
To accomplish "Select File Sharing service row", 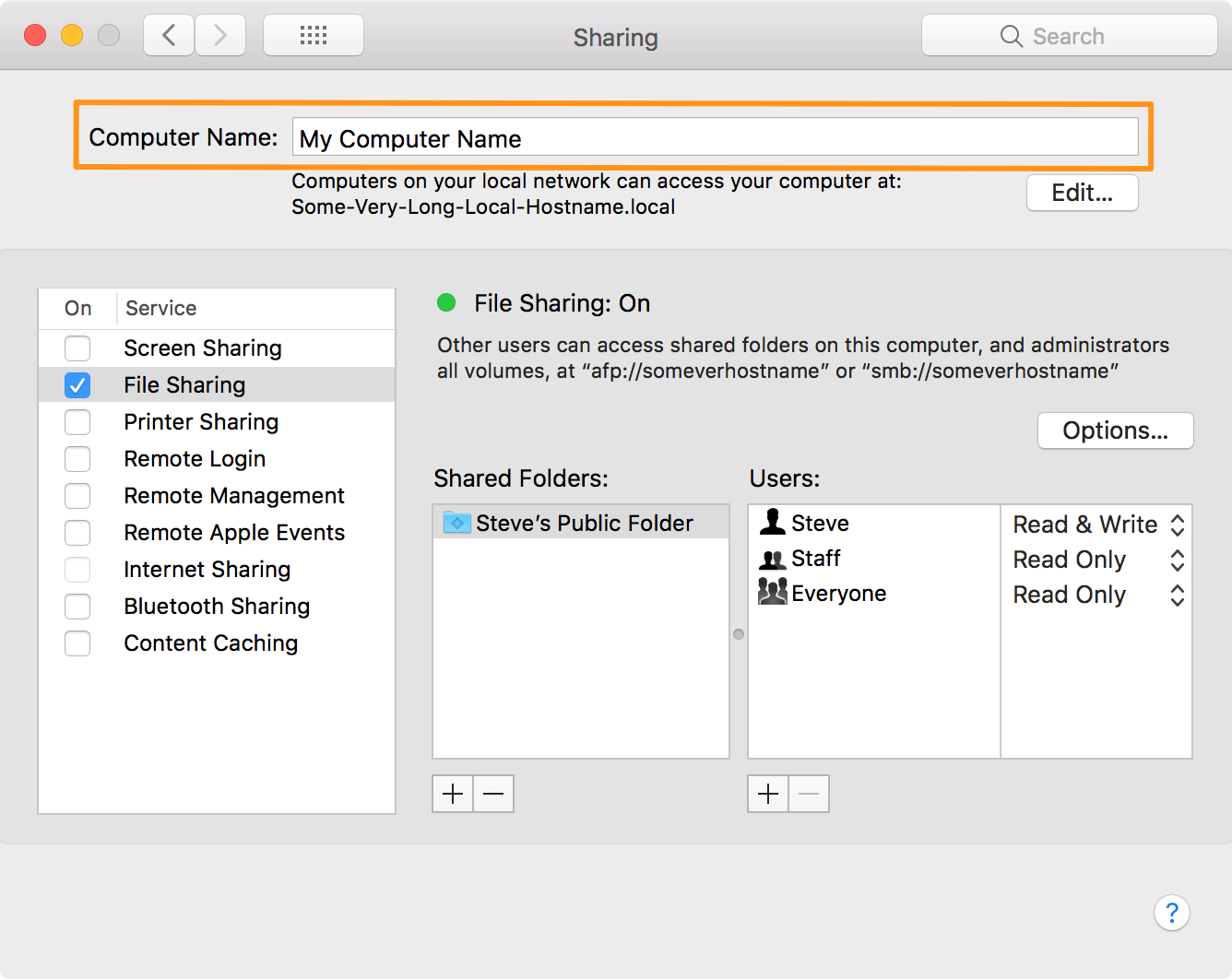I will tap(217, 385).
